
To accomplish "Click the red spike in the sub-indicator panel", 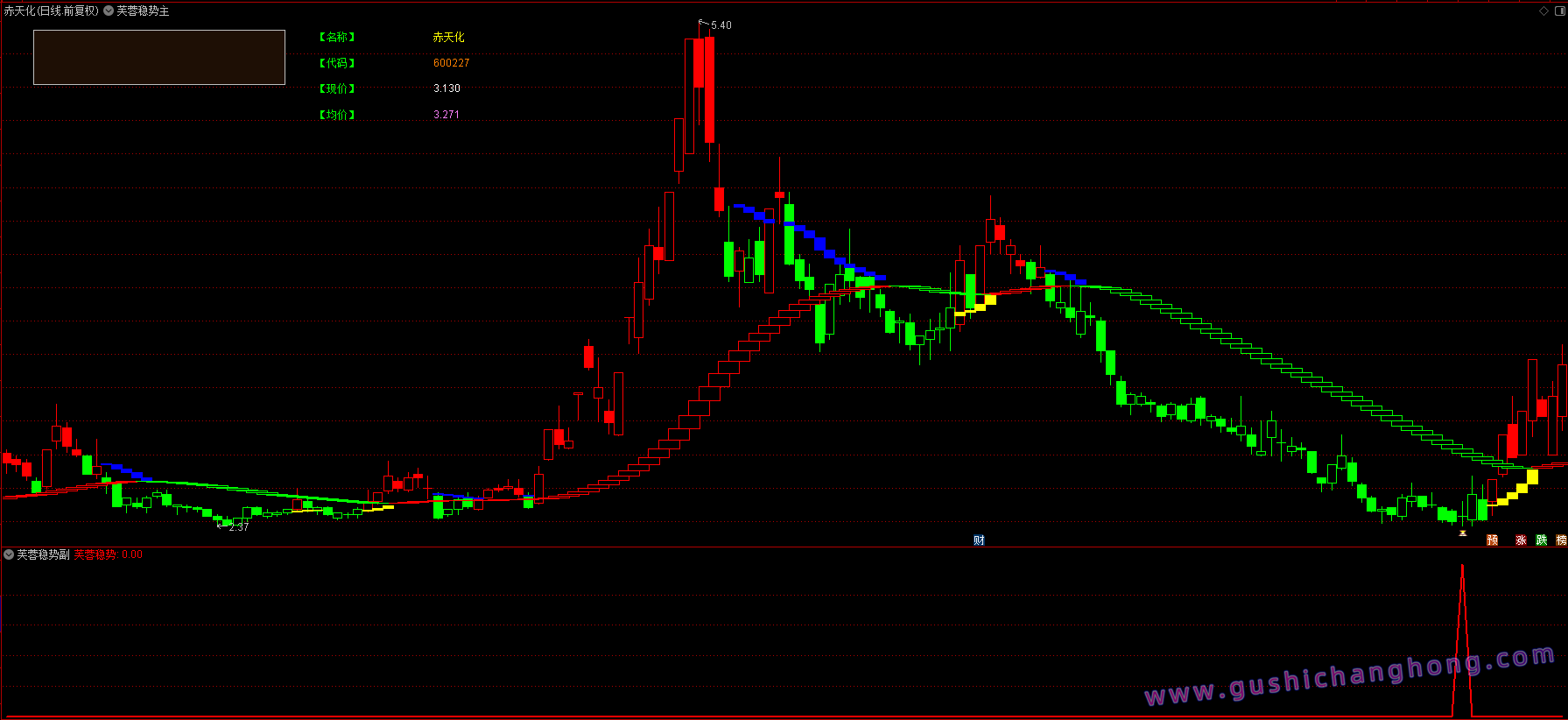I will point(1462,639).
